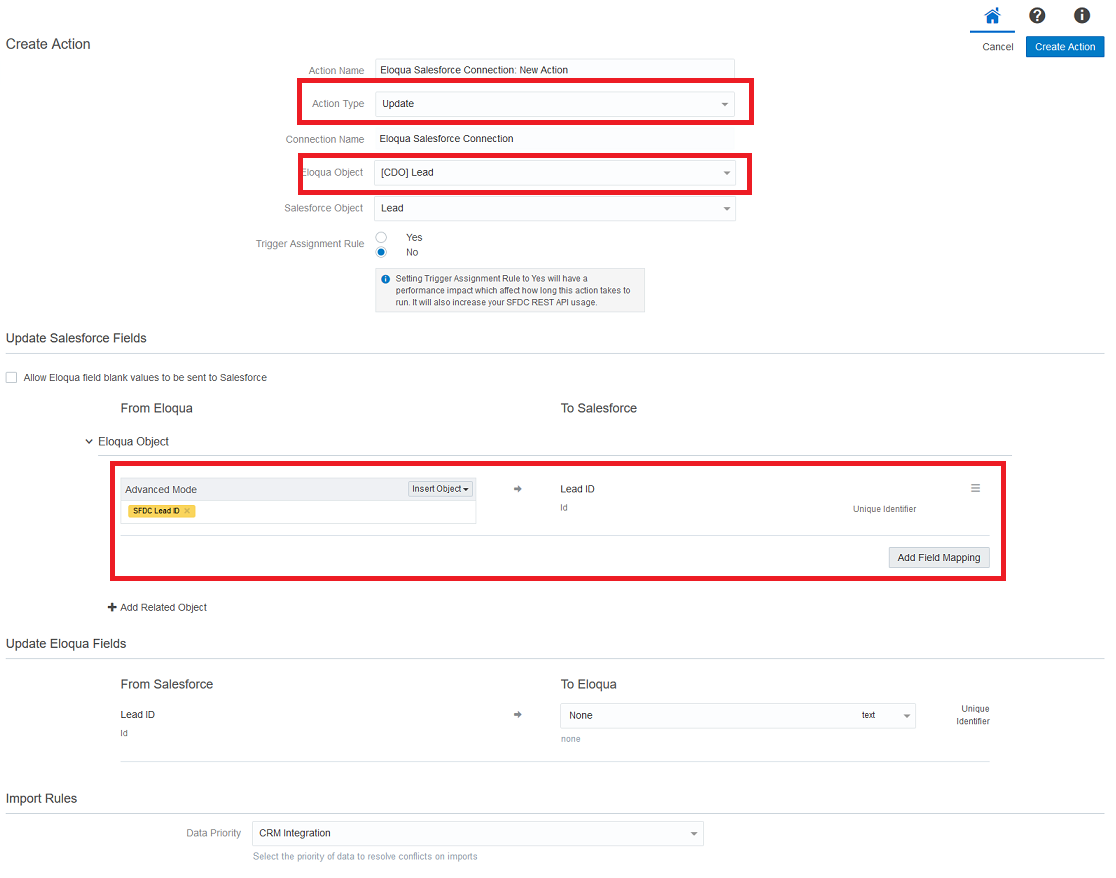Click the Create Action button

pyautogui.click(x=1064, y=47)
